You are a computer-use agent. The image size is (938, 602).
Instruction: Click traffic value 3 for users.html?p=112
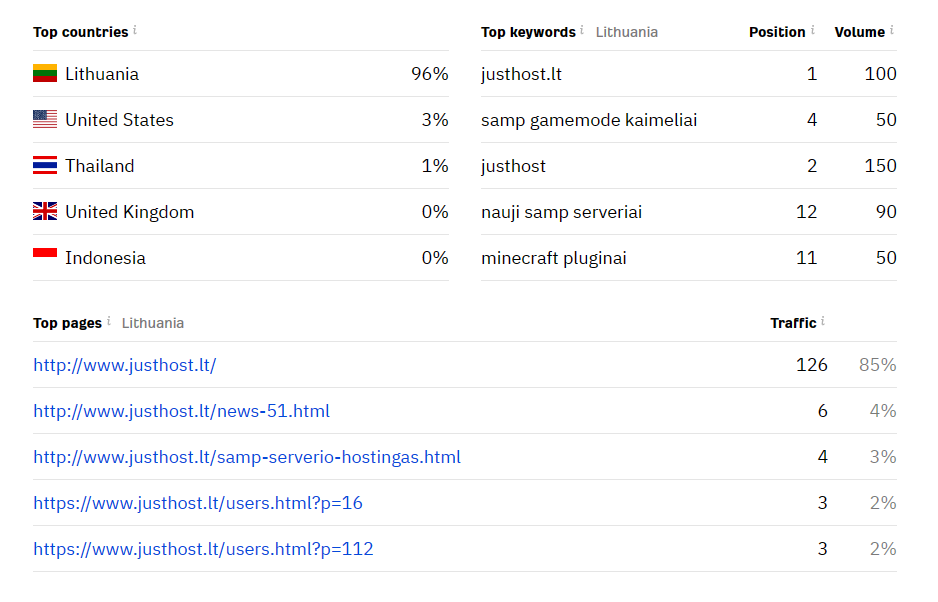pos(823,549)
